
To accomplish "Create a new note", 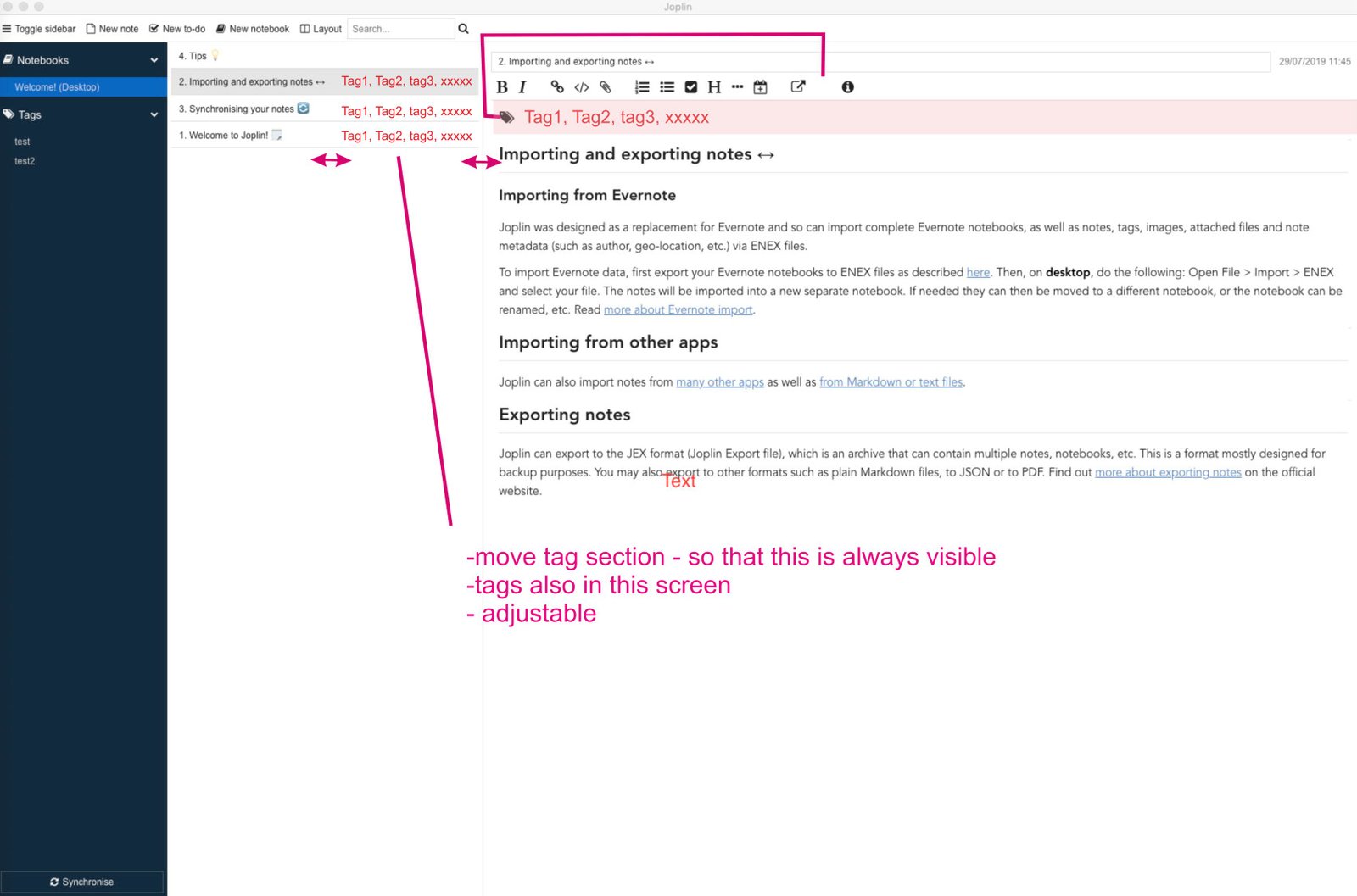I will tap(112, 29).
